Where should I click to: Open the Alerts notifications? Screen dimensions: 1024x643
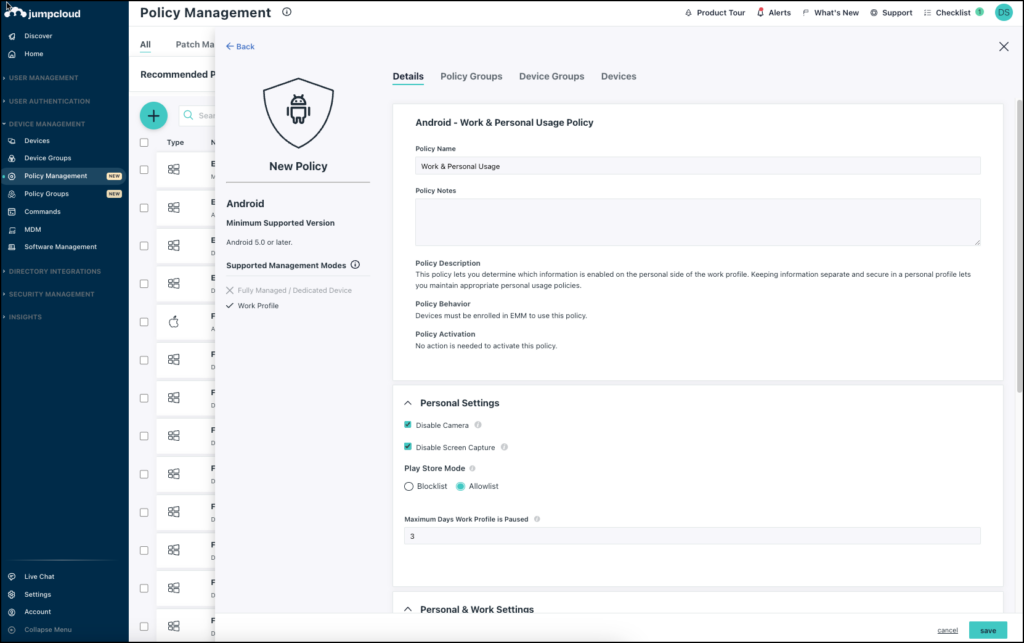[775, 12]
